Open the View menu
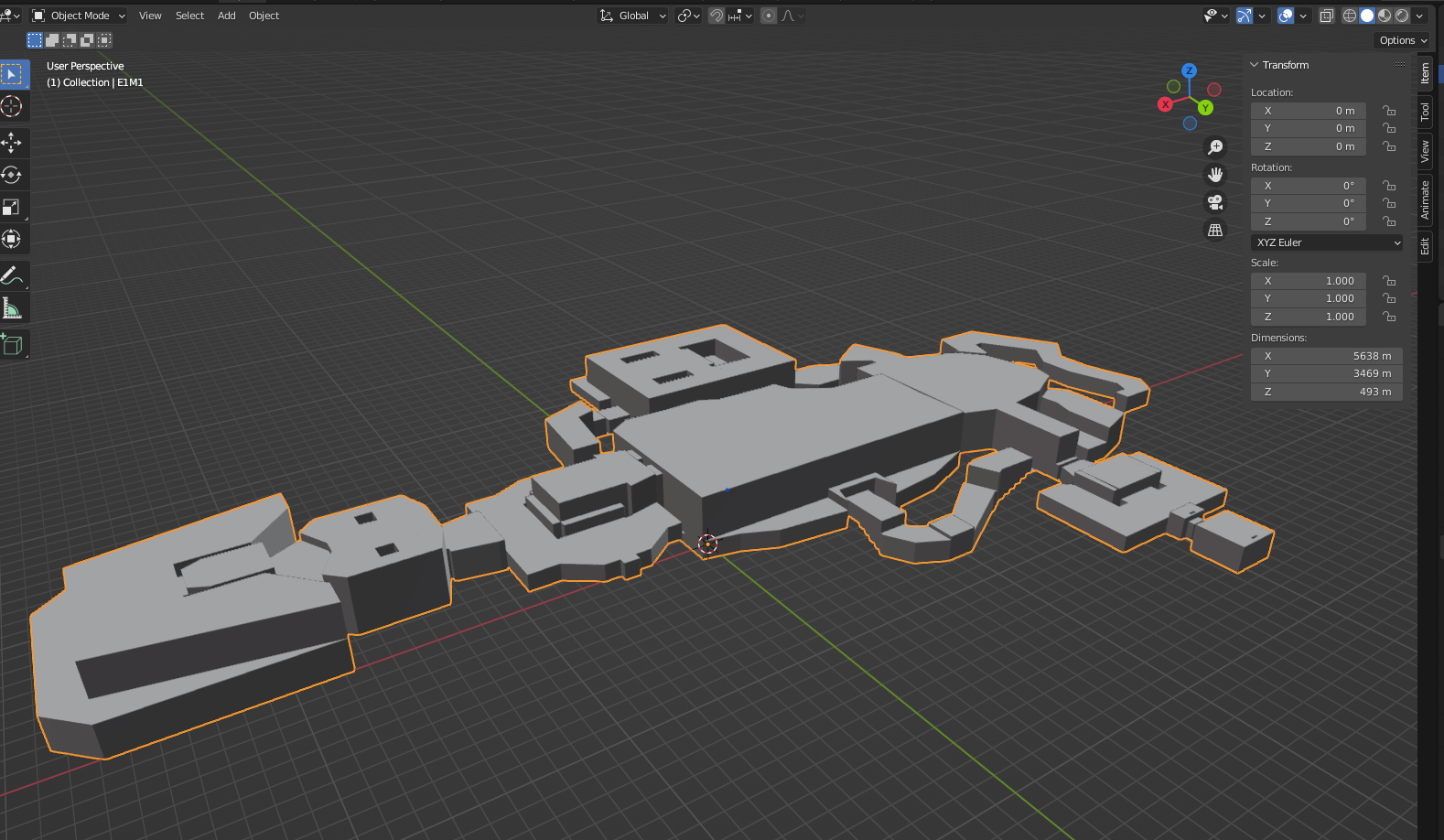 [150, 16]
